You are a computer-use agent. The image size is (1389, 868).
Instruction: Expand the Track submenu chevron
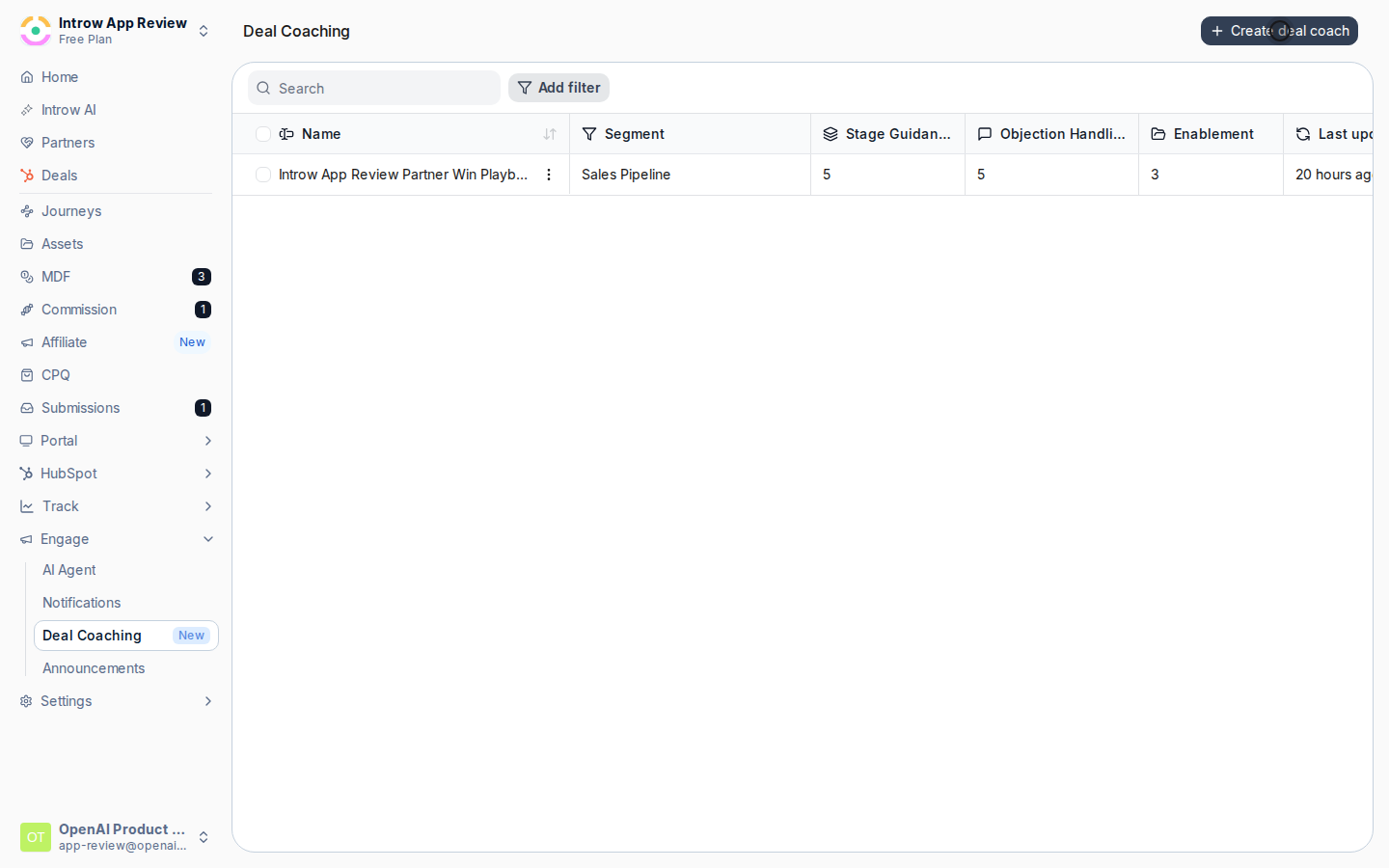pyautogui.click(x=208, y=506)
